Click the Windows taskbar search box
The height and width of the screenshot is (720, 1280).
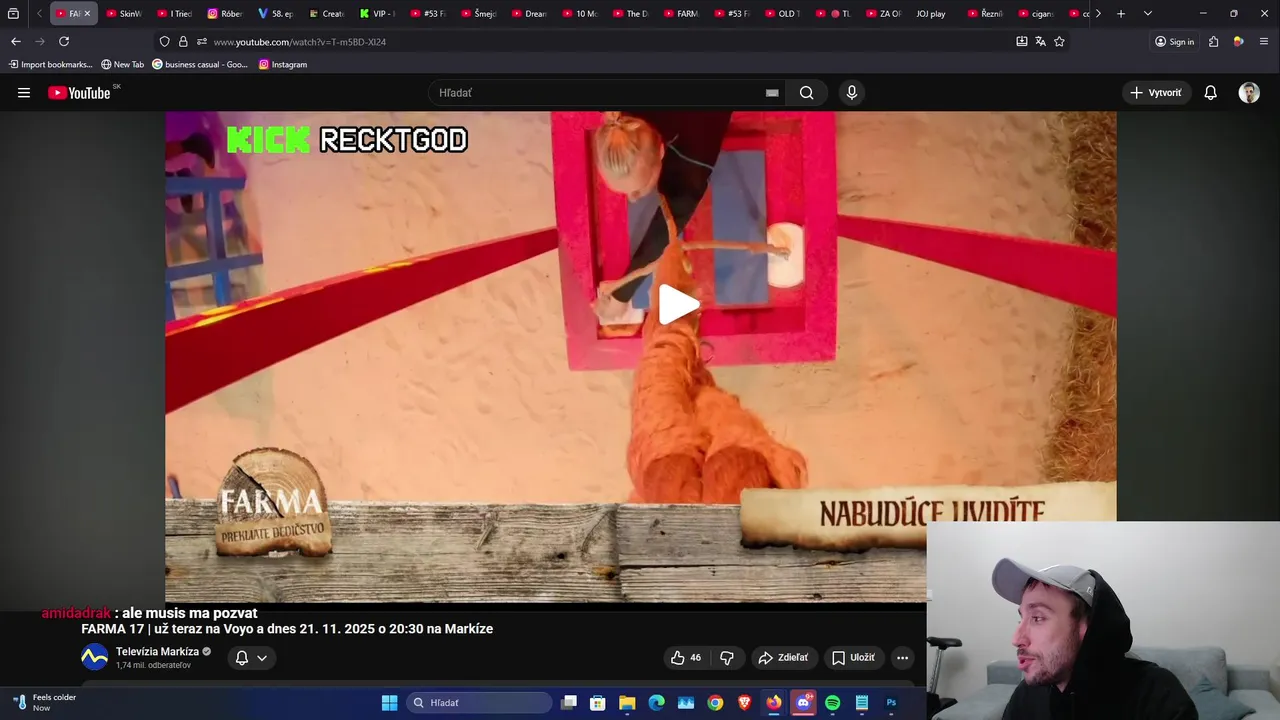pyautogui.click(x=480, y=703)
